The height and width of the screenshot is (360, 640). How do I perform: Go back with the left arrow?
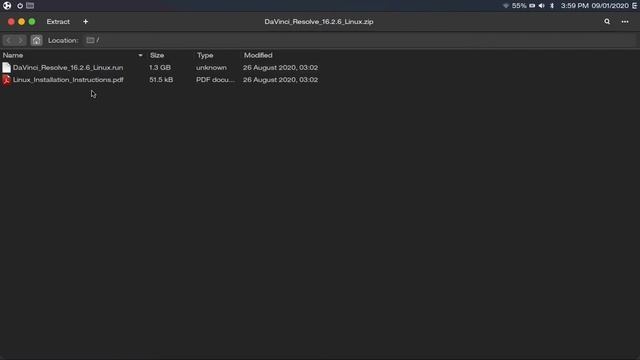click(9, 40)
